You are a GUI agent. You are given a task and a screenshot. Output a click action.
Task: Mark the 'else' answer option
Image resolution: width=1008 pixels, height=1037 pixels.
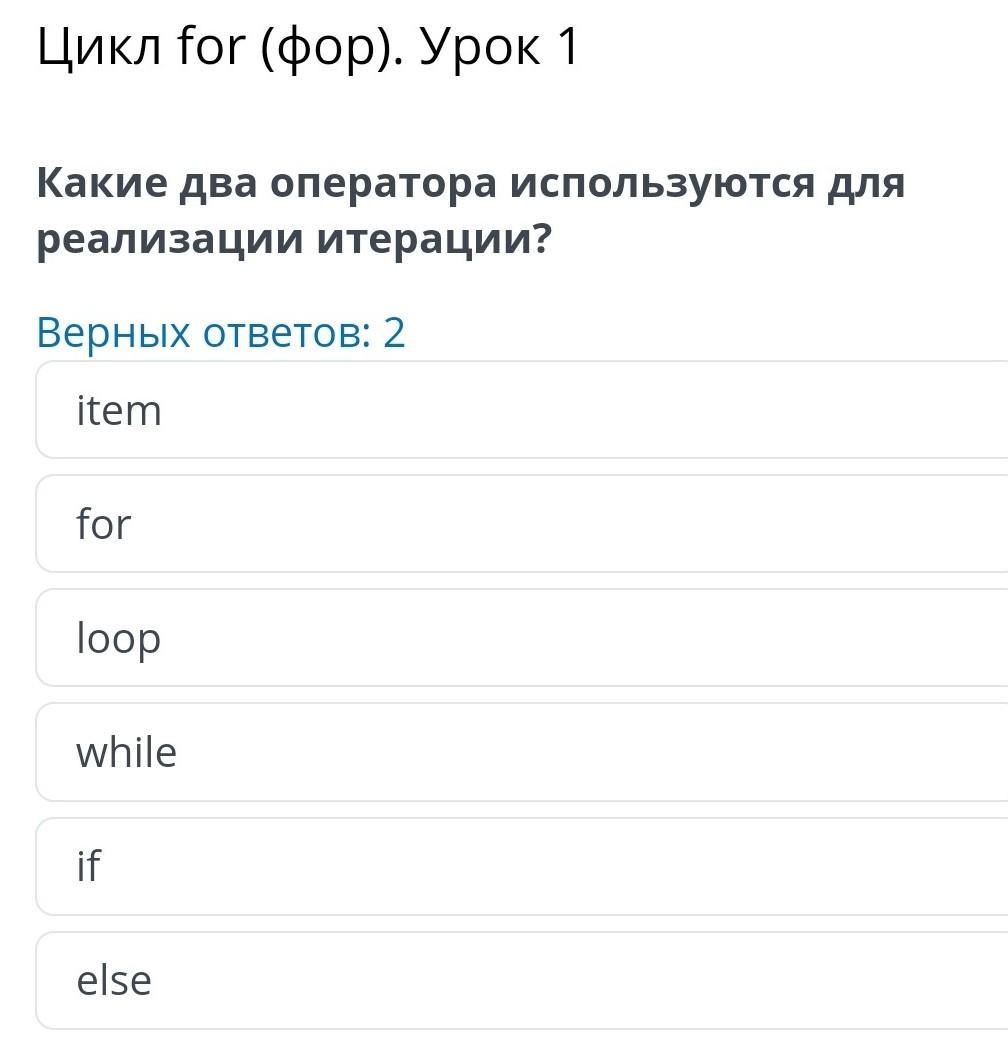(x=520, y=980)
